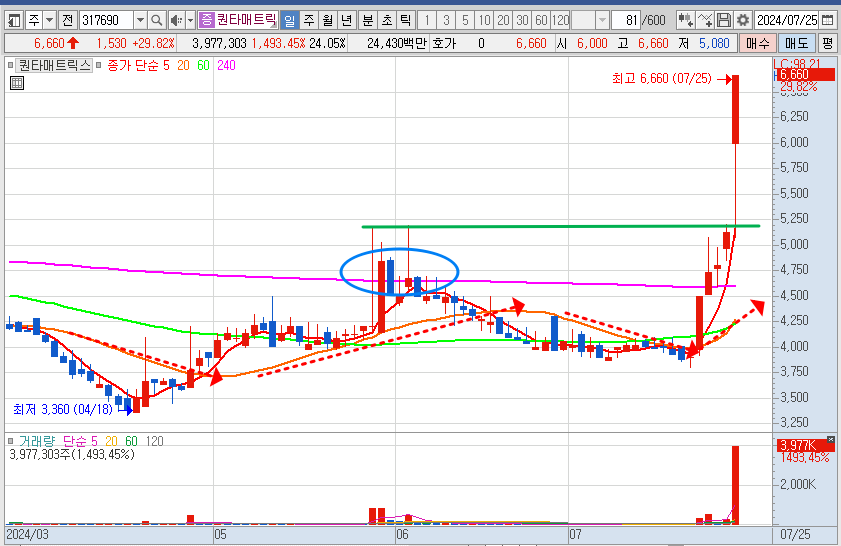This screenshot has width=841, height=546.
Task: Click the stock code field 317690
Action: (106, 20)
